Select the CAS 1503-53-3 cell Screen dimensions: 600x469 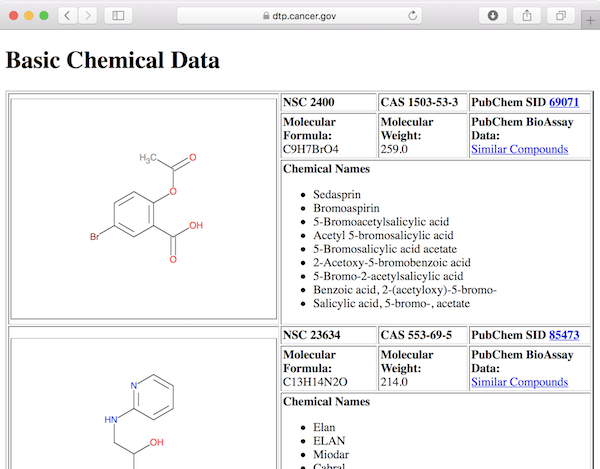tap(423, 102)
